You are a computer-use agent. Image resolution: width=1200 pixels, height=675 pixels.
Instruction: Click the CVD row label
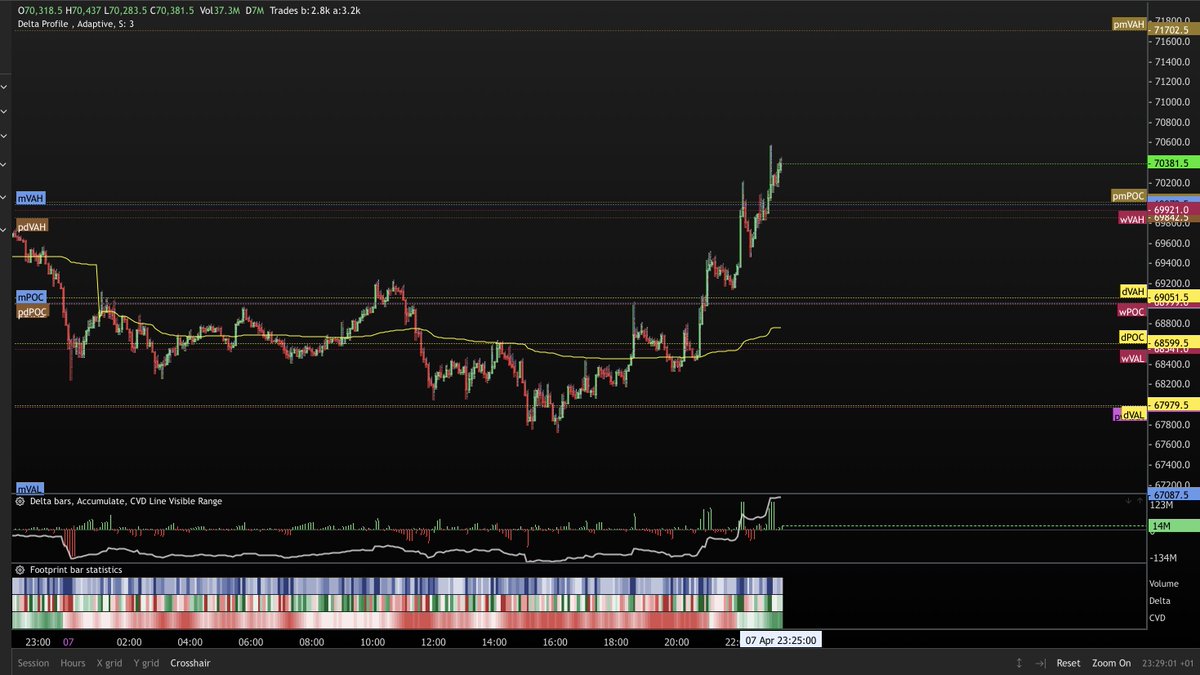pyautogui.click(x=1158, y=619)
